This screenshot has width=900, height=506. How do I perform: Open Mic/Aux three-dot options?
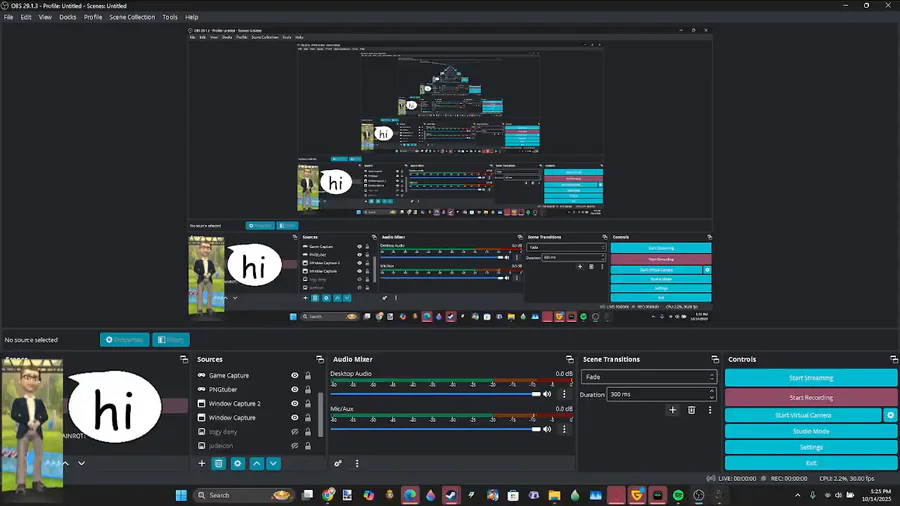[564, 429]
